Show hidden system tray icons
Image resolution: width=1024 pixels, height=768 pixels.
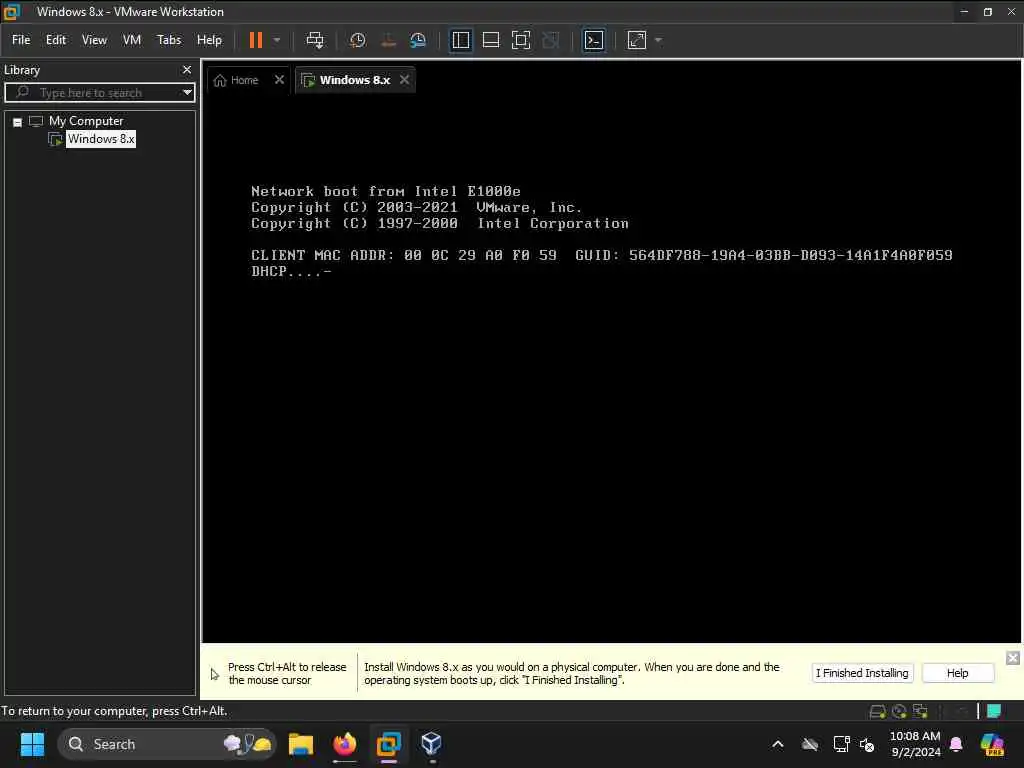tap(778, 744)
